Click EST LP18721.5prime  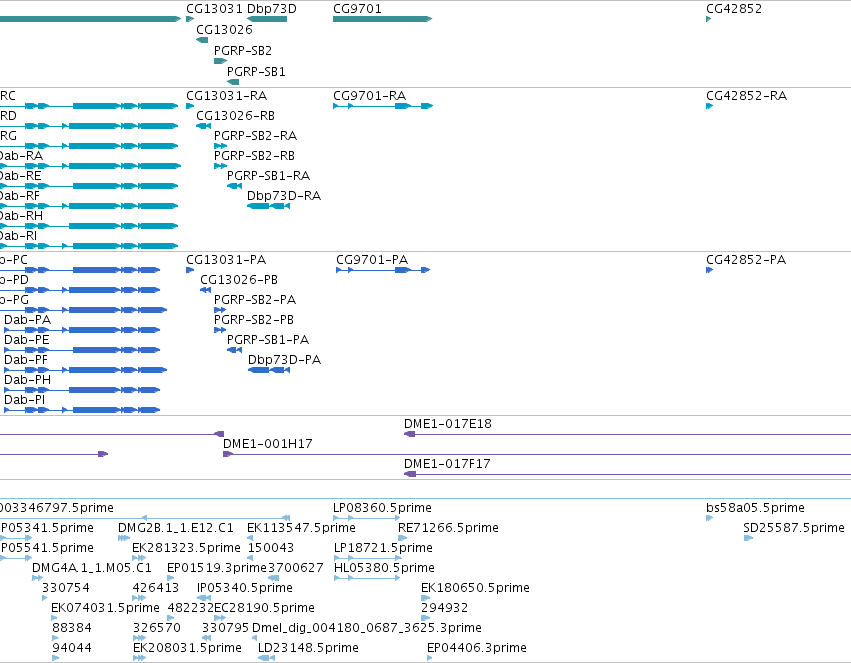pyautogui.click(x=383, y=548)
